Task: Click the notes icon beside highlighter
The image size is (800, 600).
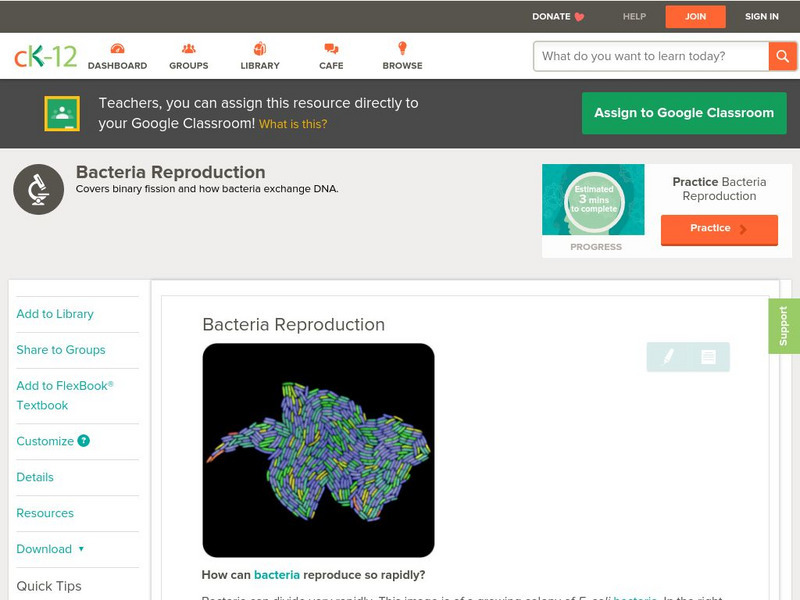Action: tap(708, 357)
